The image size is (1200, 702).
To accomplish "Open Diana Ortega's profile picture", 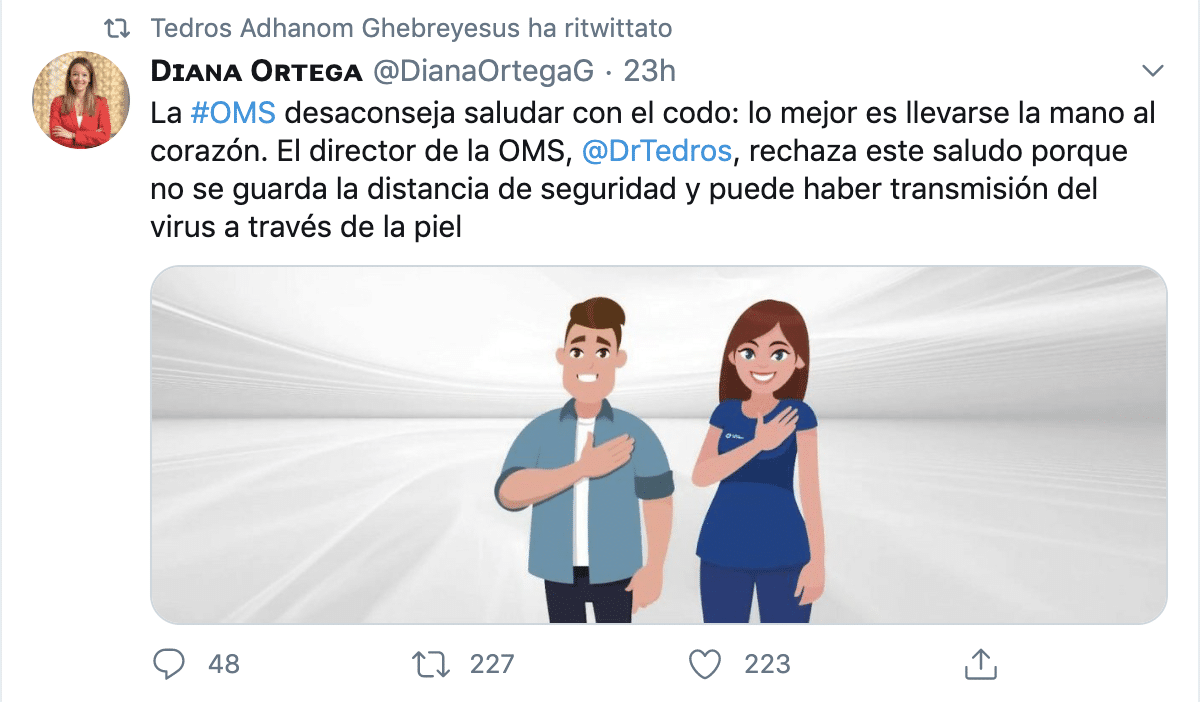I will click(81, 101).
